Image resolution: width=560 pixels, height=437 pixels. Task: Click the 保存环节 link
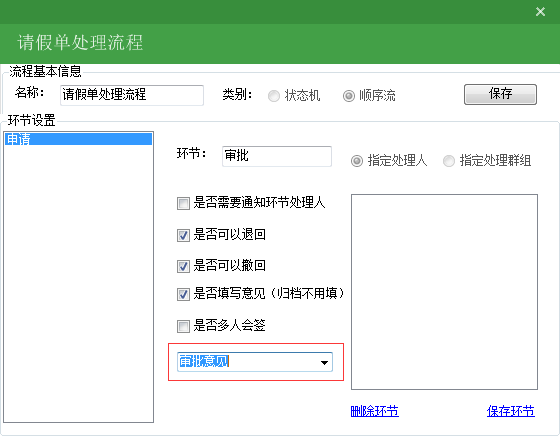click(511, 411)
